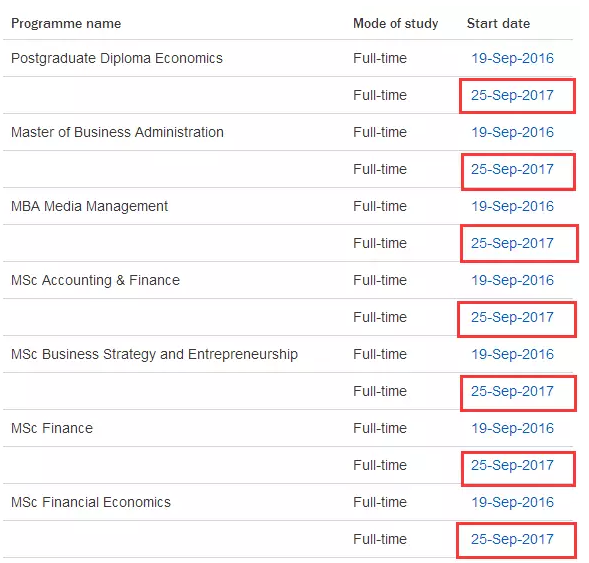Viewport: 589px width, 563px height.
Task: Open 19-Sep-2016 date for MSc Business Strategy and Entrepreneurship
Action: click(512, 354)
